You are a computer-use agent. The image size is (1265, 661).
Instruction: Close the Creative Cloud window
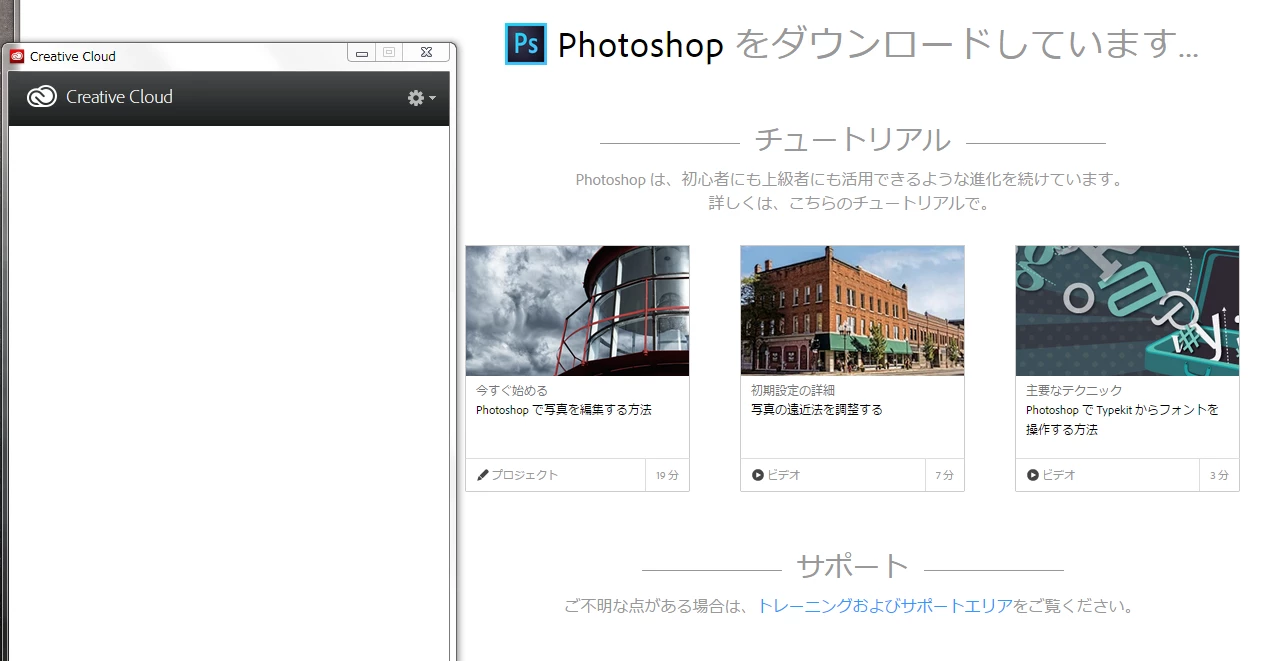pos(426,53)
